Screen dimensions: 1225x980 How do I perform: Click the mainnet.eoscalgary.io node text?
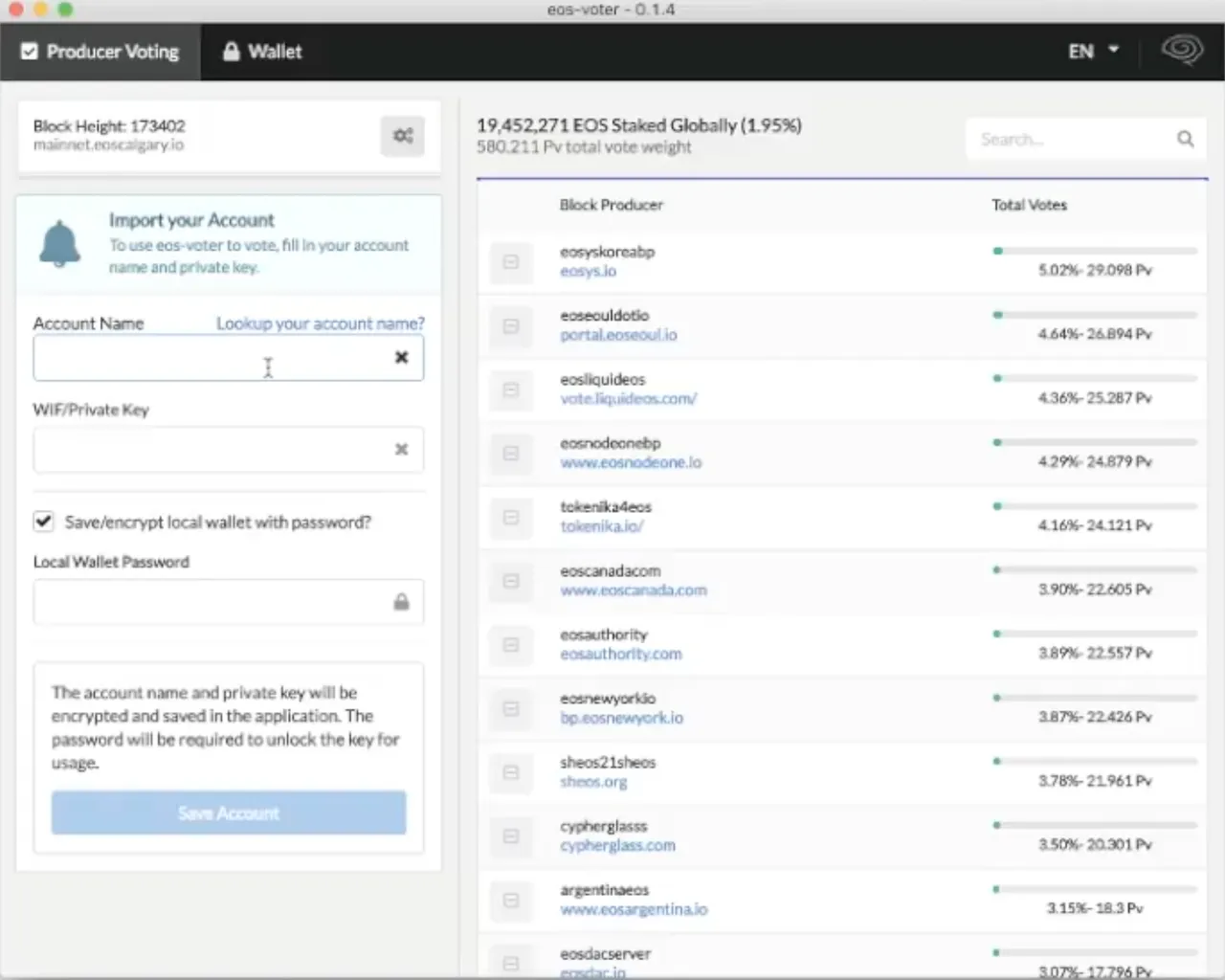tap(108, 145)
